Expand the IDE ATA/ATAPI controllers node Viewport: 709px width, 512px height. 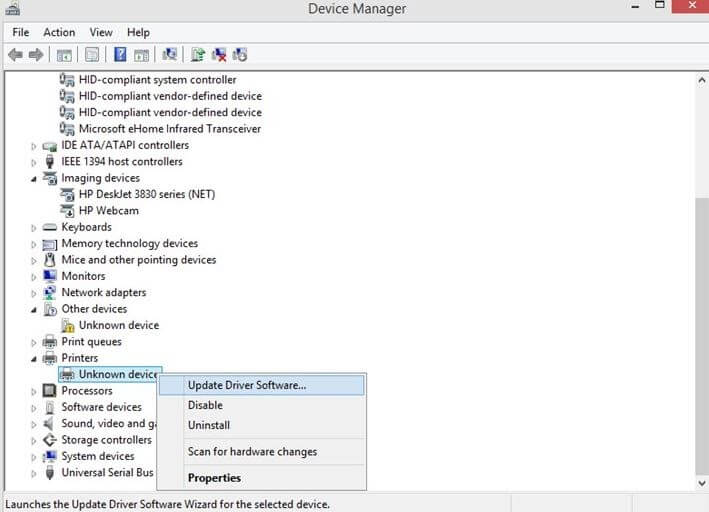click(34, 146)
